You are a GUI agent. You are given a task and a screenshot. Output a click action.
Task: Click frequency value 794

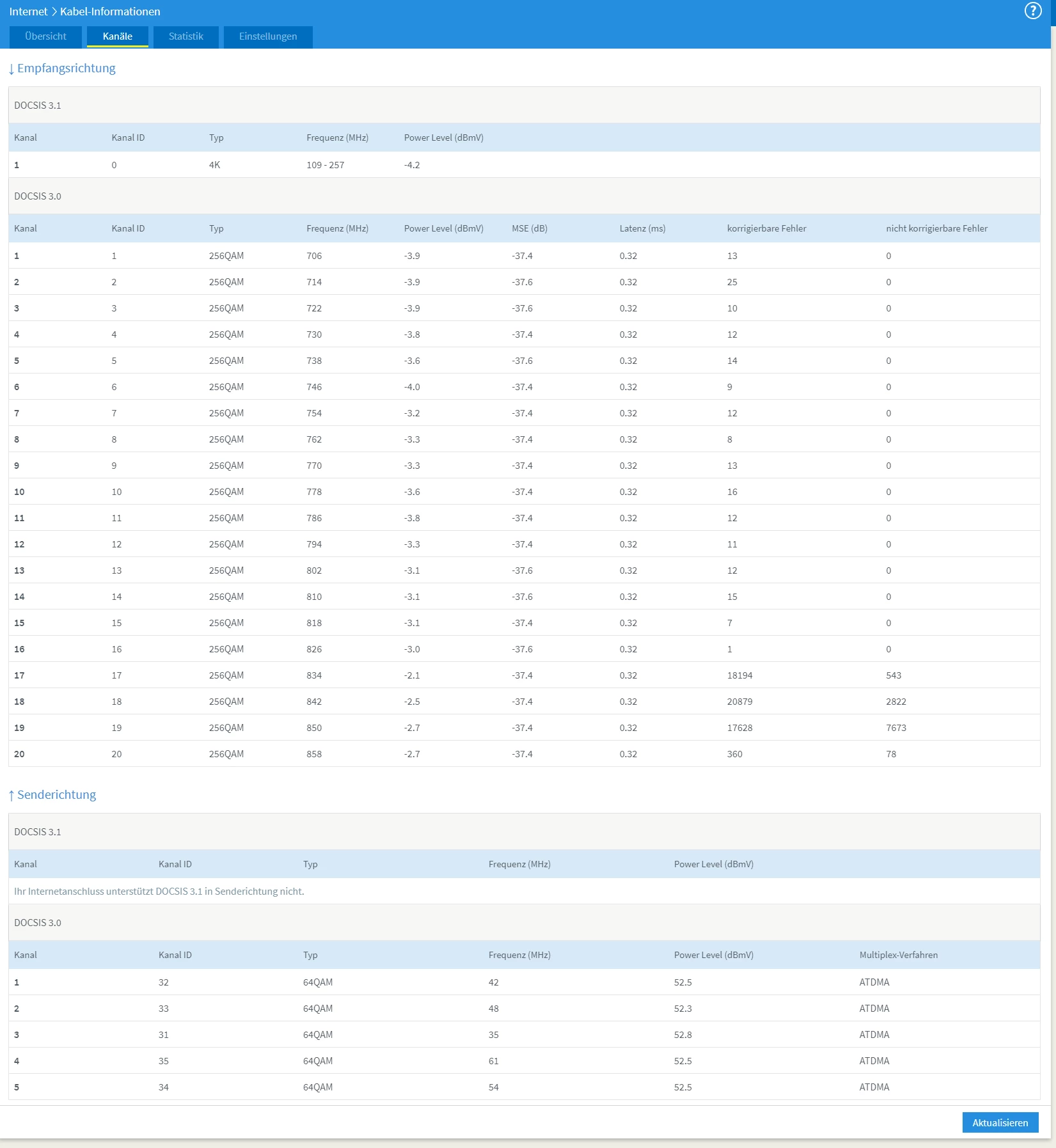pos(314,544)
